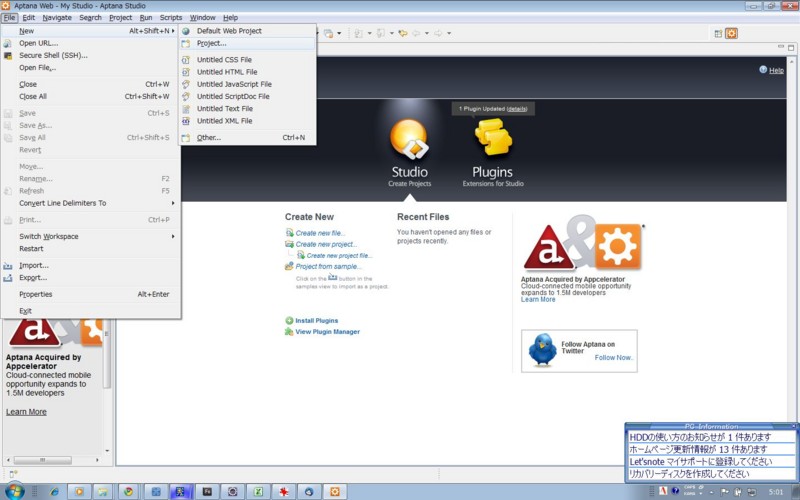Open the dropdown beside the window-stack toolbar icon
This screenshot has width=800, height=500.
(339, 34)
